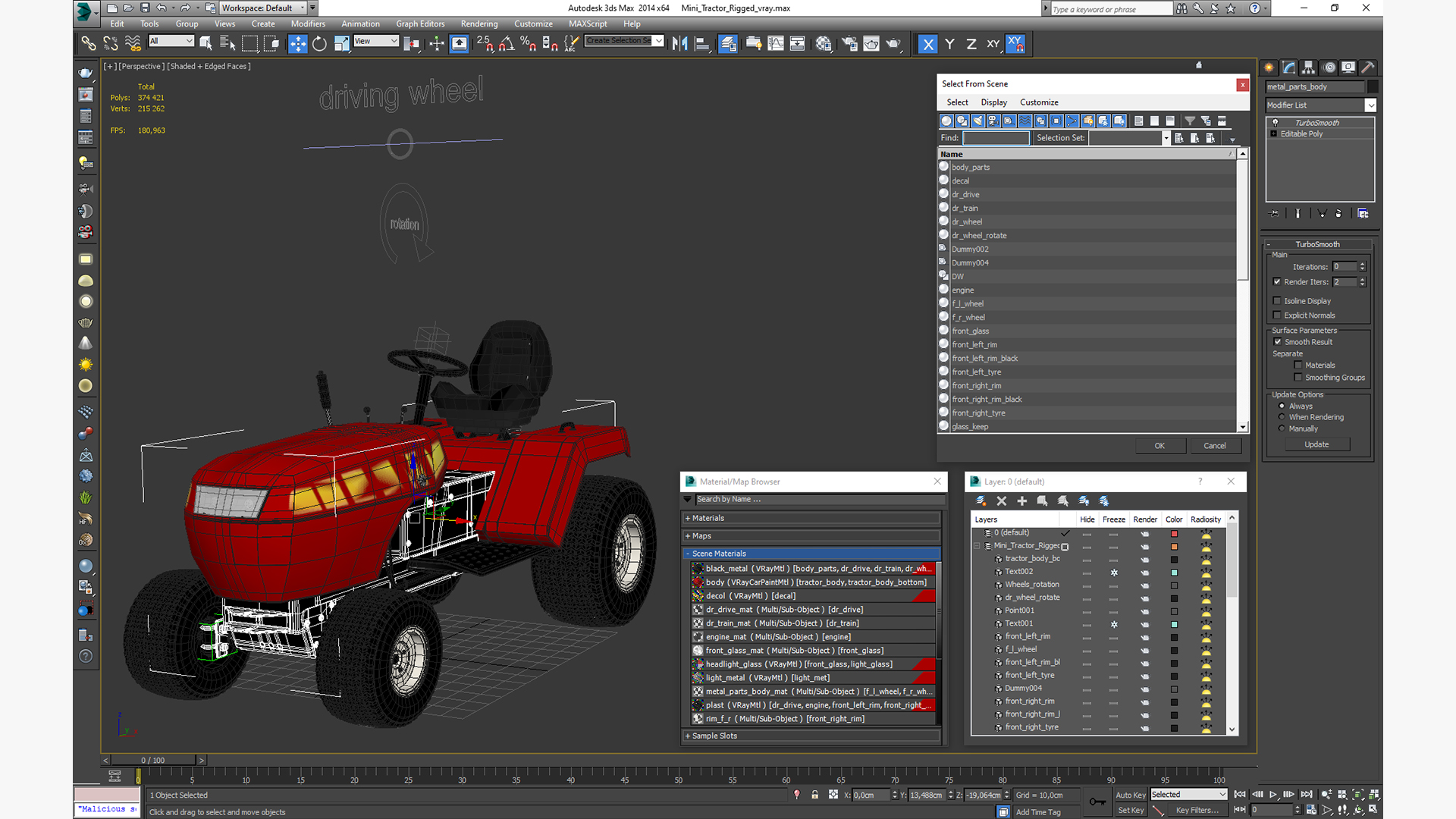The width and height of the screenshot is (1456, 819).
Task: Toggle Display Lights filter in Select From Scene
Action: tap(977, 121)
